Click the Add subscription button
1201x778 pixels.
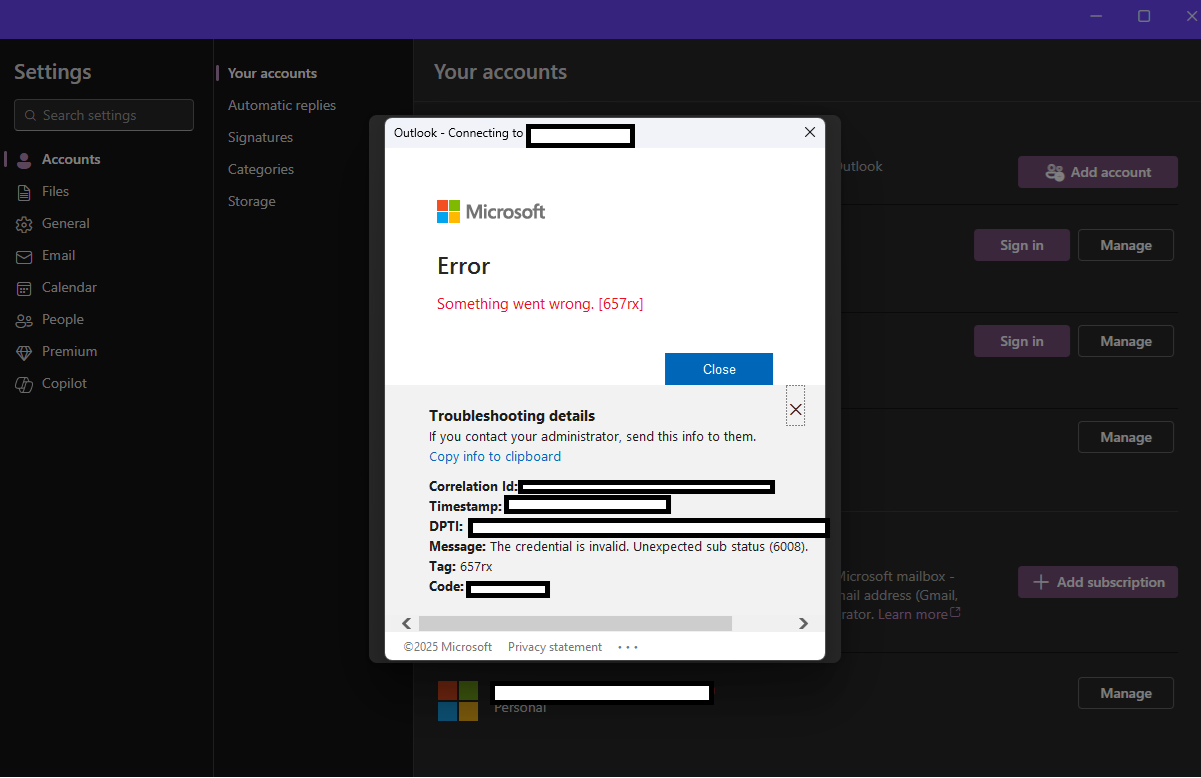click(x=1098, y=582)
